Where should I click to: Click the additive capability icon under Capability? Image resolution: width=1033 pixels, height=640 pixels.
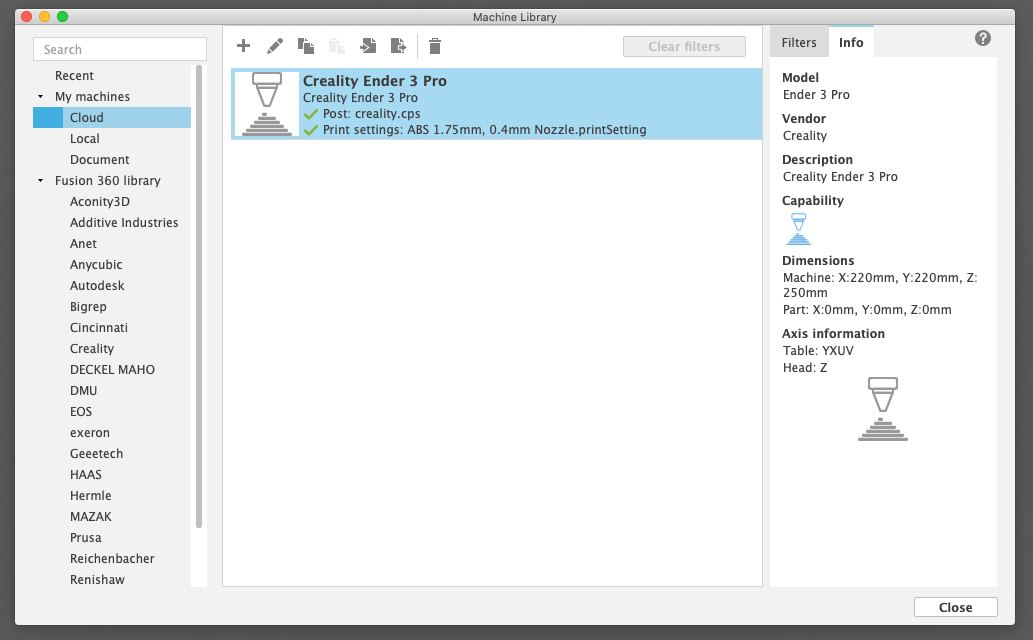[798, 229]
